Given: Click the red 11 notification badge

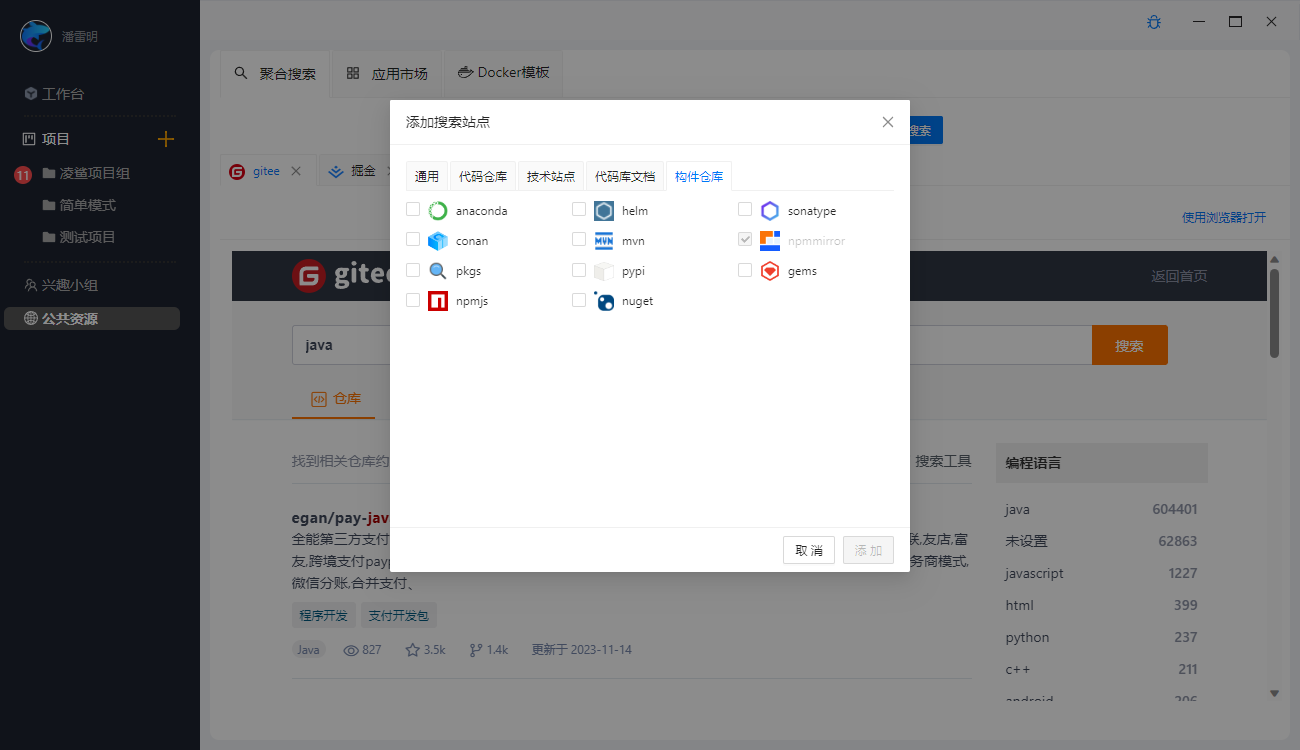Looking at the screenshot, I should (x=23, y=175).
